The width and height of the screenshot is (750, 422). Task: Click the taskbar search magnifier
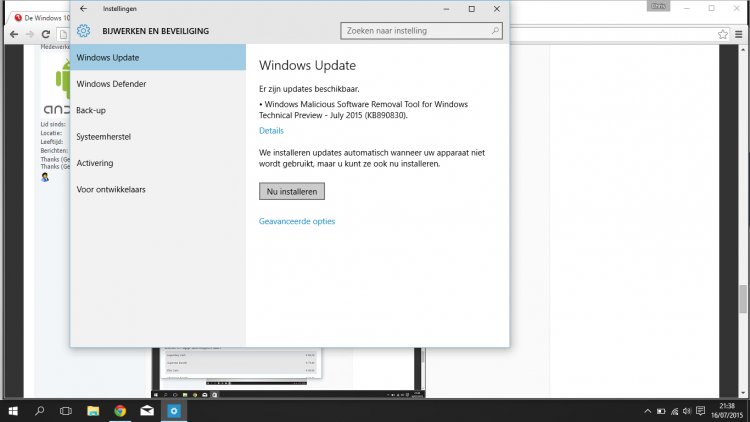tap(40, 411)
